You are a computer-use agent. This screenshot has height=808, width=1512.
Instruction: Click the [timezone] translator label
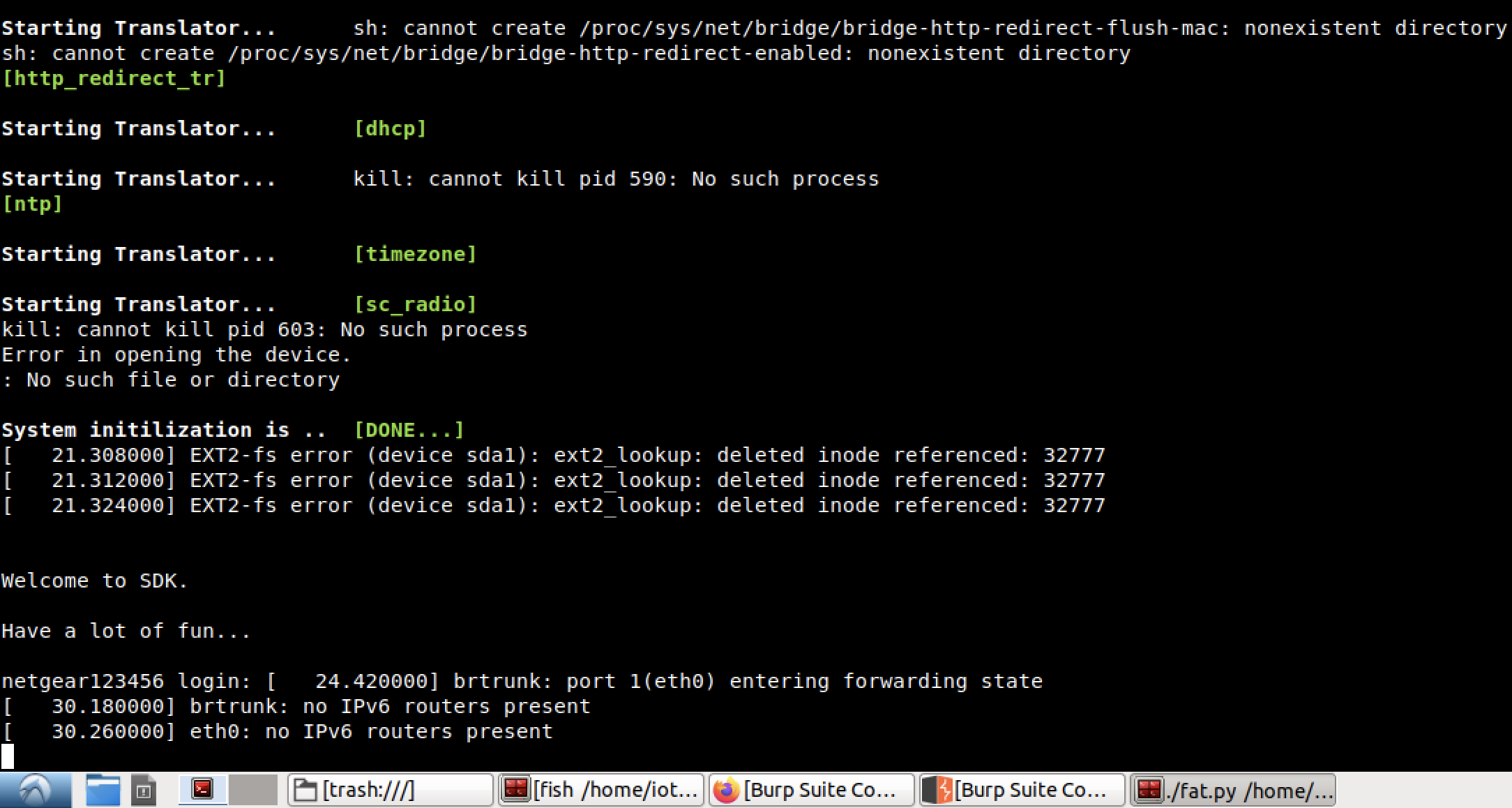tap(415, 254)
